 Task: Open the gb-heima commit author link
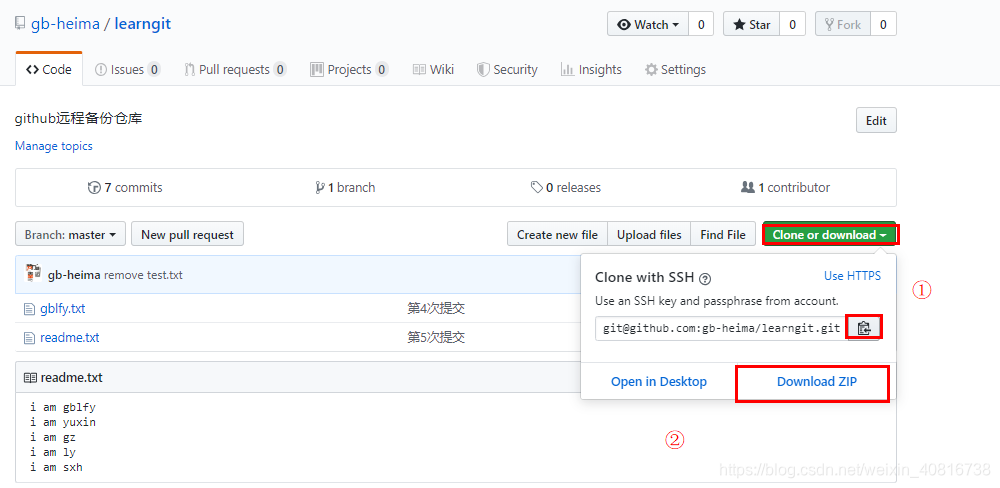(74, 275)
